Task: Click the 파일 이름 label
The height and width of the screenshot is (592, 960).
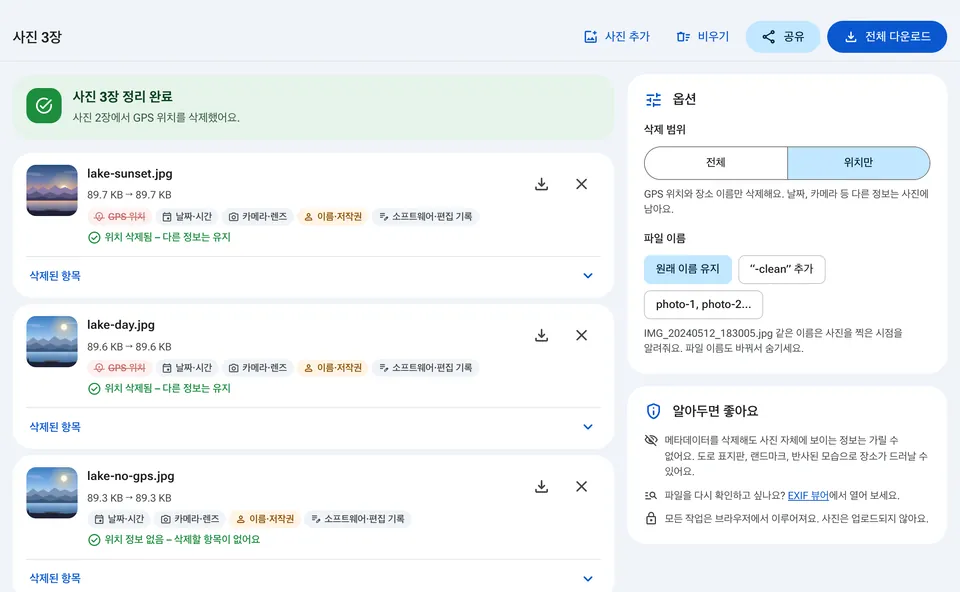Action: point(665,238)
